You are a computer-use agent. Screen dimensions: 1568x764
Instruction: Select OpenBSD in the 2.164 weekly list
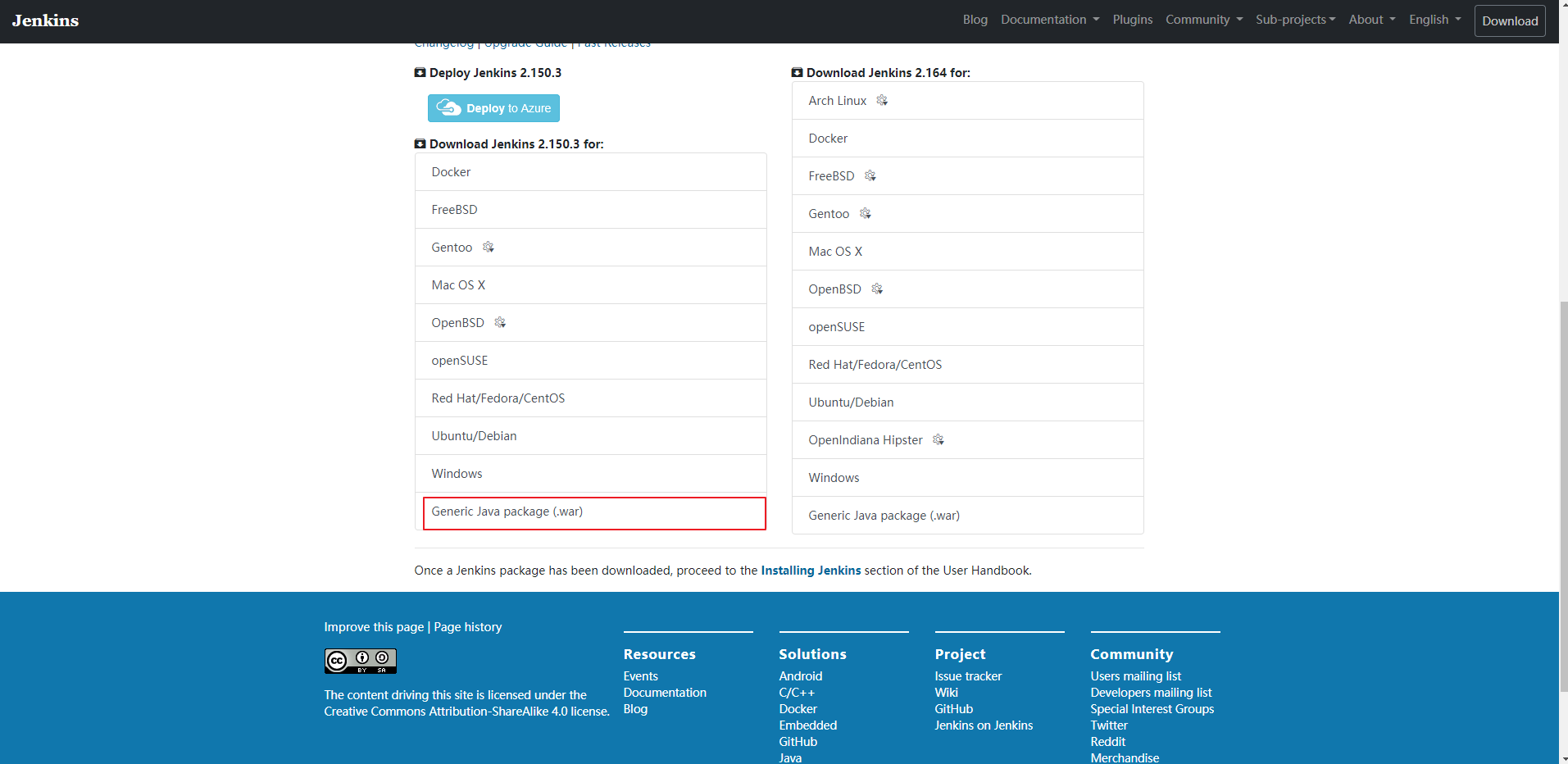(968, 289)
